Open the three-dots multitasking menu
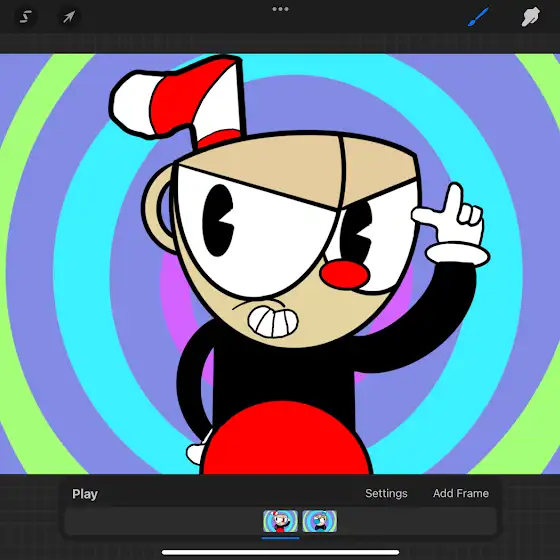560x560 pixels. (280, 9)
